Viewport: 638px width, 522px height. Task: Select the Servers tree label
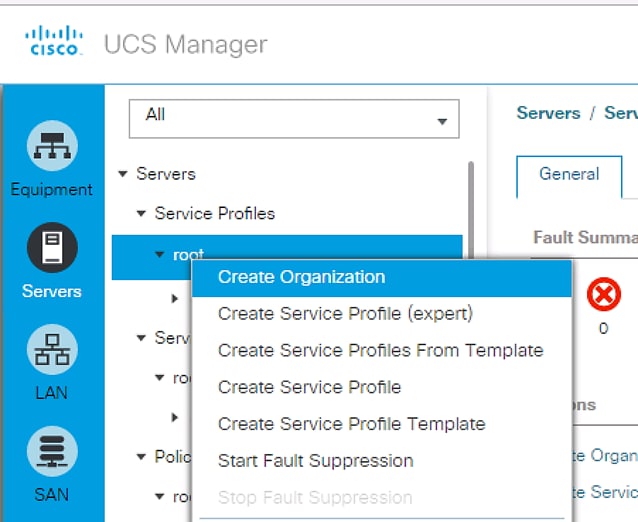[166, 174]
